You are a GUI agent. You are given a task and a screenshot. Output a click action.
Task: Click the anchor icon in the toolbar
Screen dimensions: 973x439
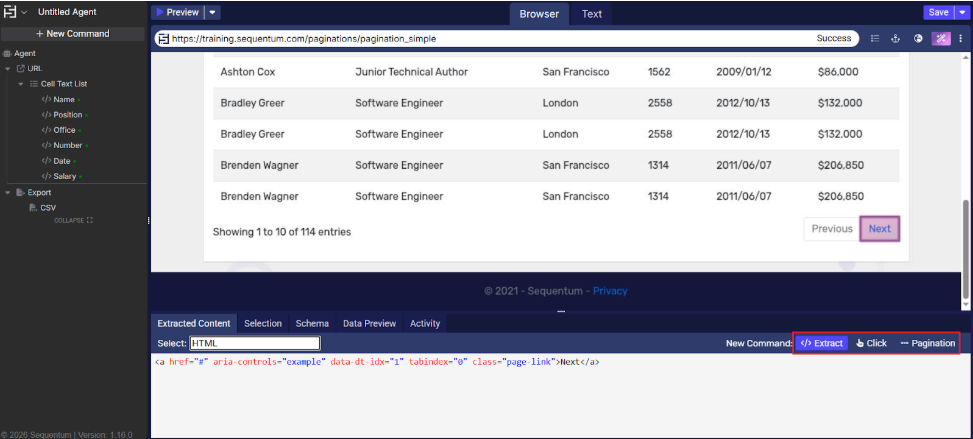tap(896, 39)
